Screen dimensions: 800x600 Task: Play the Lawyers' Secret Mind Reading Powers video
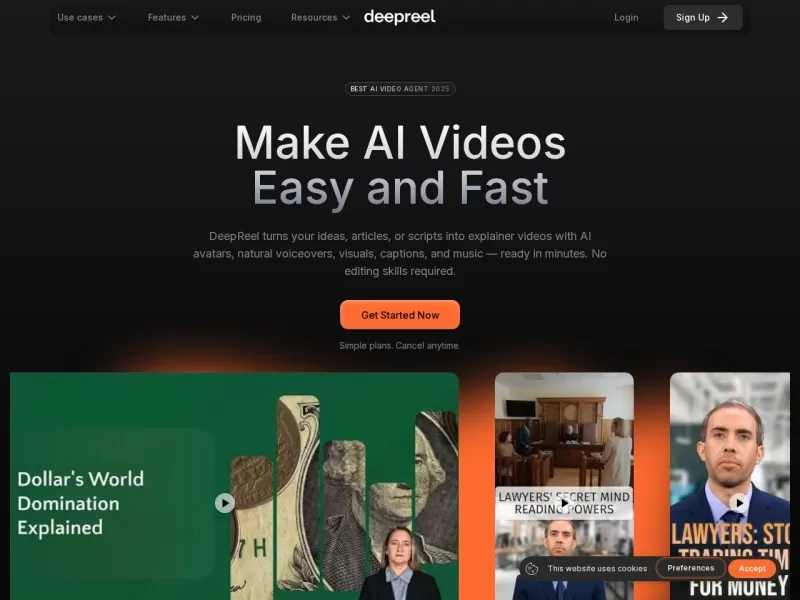pos(563,503)
